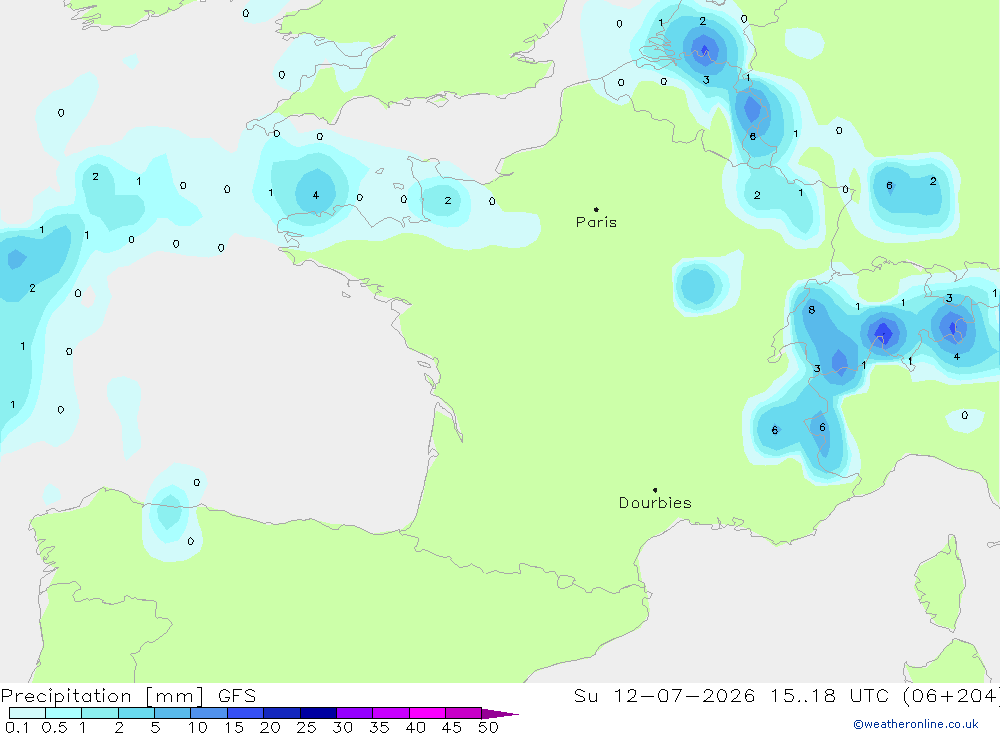1000x733 pixels.
Task: Pick the 25–30 mm navy legend swatch
Action: pos(318,713)
